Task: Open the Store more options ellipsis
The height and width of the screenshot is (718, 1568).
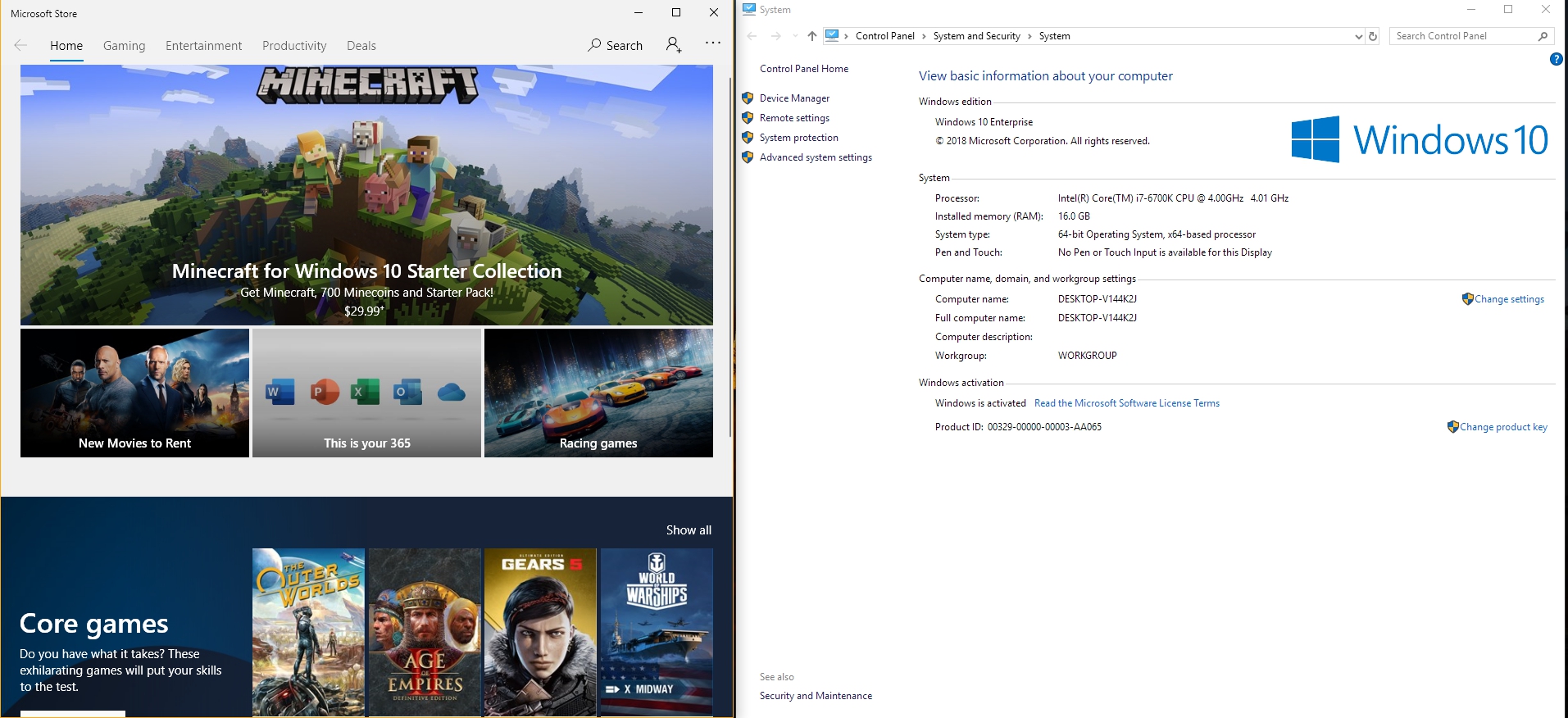Action: [713, 43]
